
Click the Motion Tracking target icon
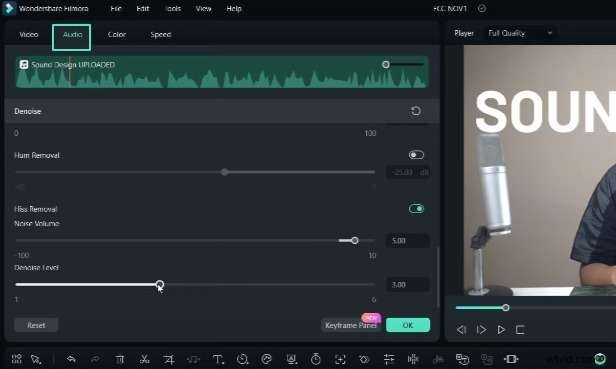click(x=340, y=359)
